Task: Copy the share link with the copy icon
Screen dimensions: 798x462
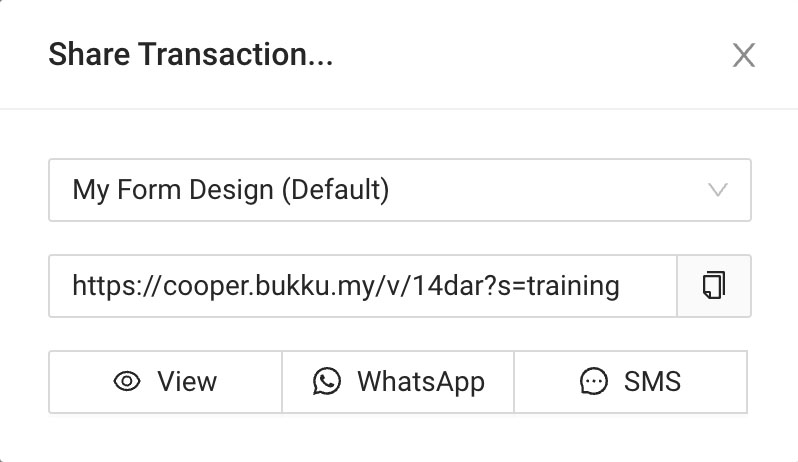Action: pos(713,286)
